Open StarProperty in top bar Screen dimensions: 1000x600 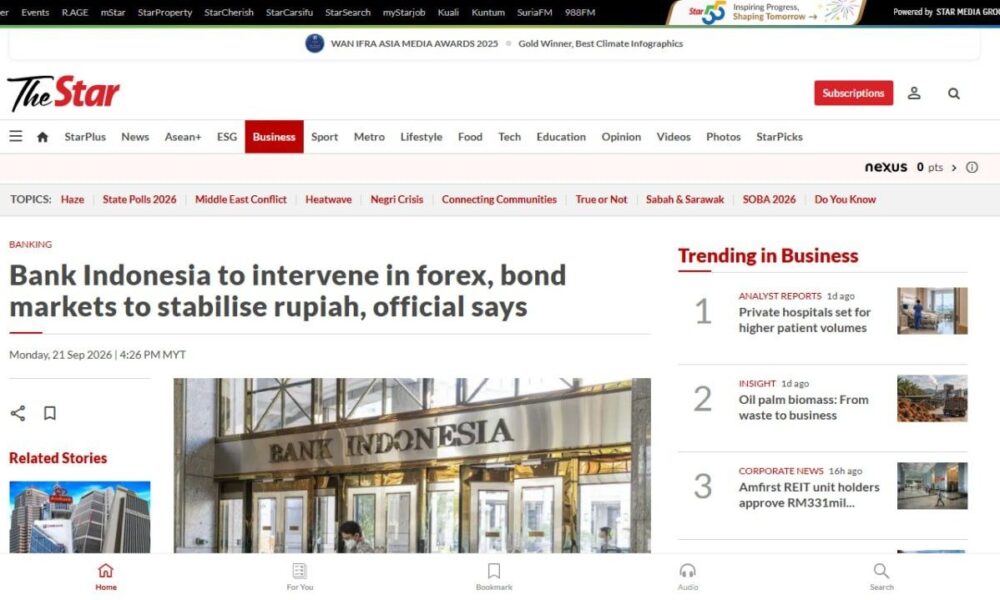click(x=165, y=12)
